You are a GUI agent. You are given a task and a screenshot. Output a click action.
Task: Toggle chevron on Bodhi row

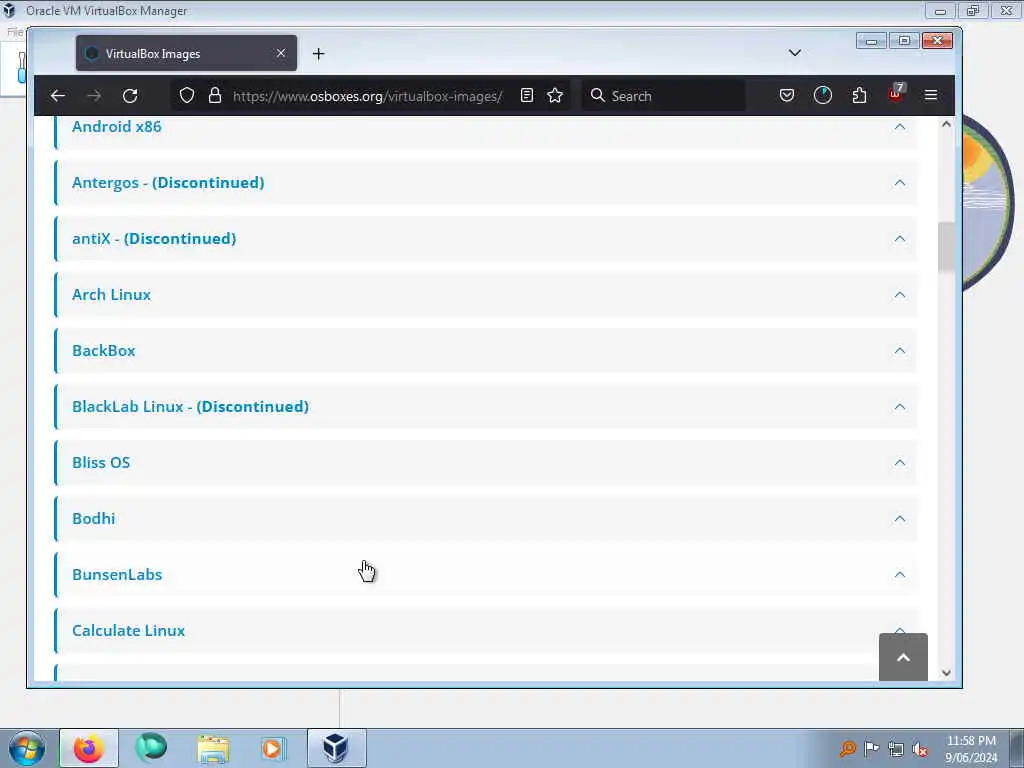pyautogui.click(x=900, y=519)
